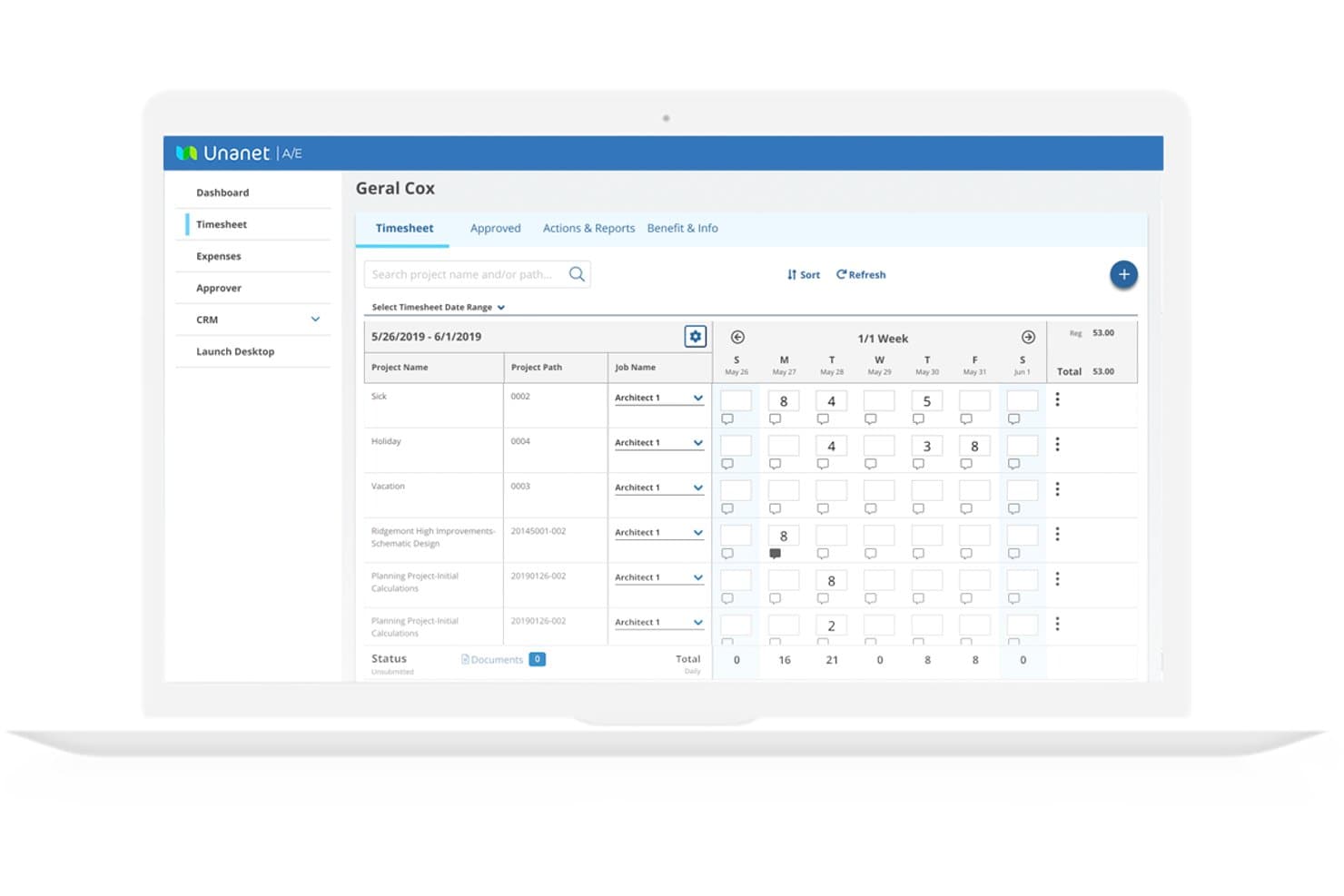Image resolution: width=1344 pixels, height=896 pixels.
Task: Click the blue plus add-project button
Action: [1123, 274]
